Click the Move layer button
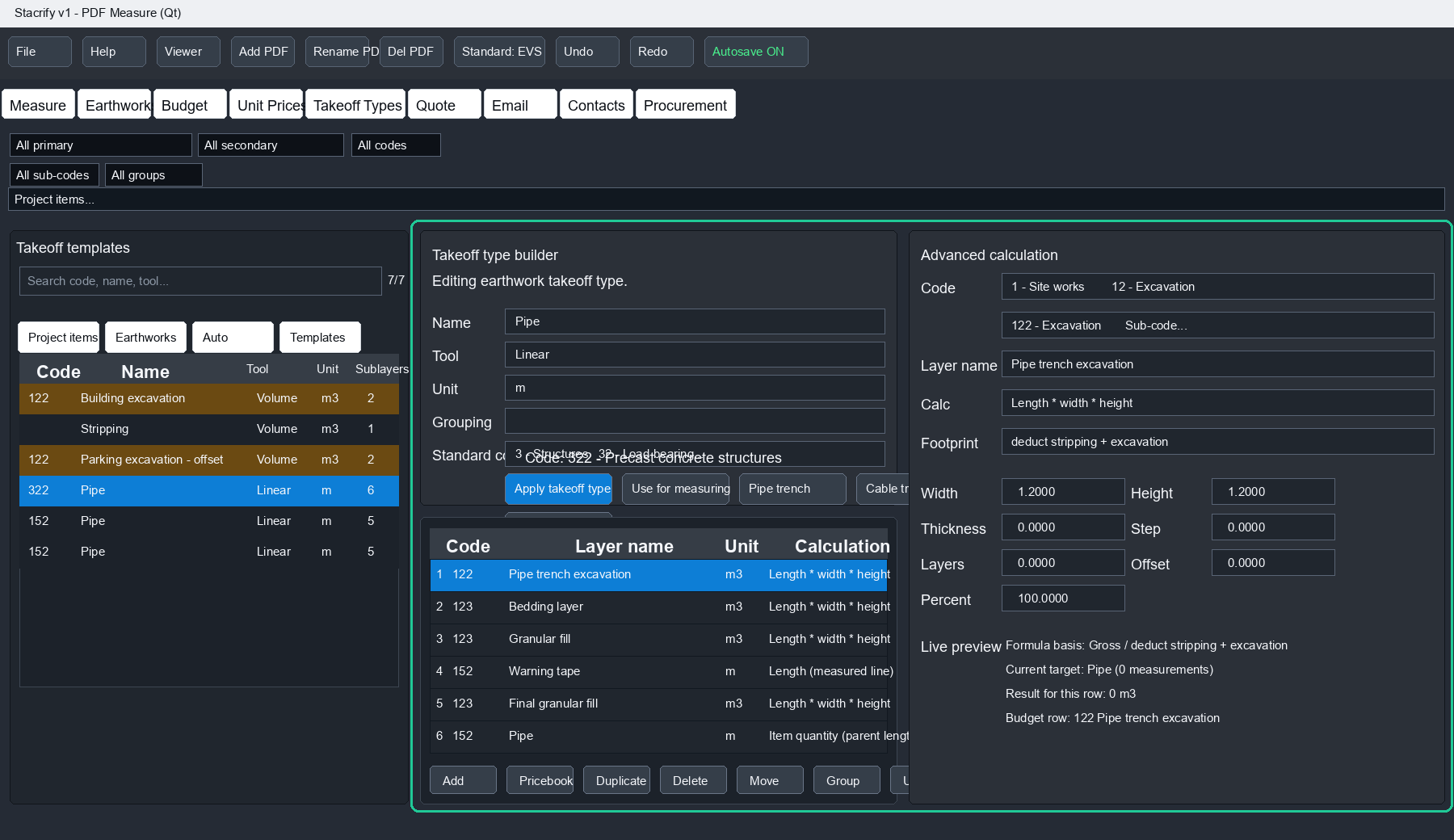The width and height of the screenshot is (1454, 840). coord(770,780)
